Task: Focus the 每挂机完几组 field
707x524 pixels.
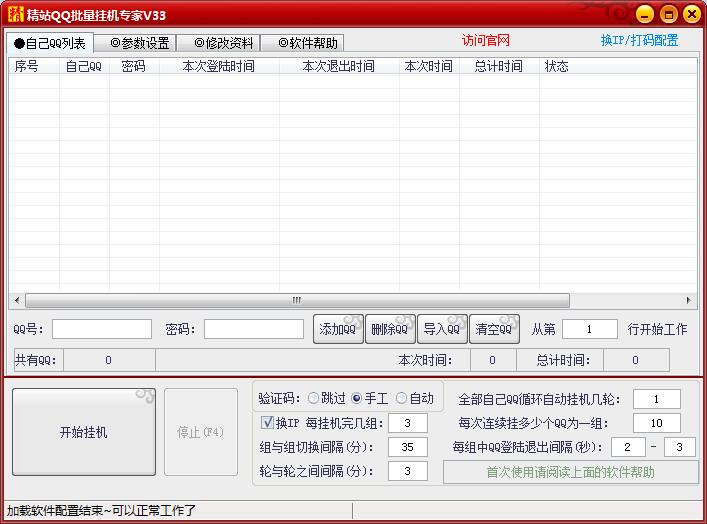Action: point(408,423)
